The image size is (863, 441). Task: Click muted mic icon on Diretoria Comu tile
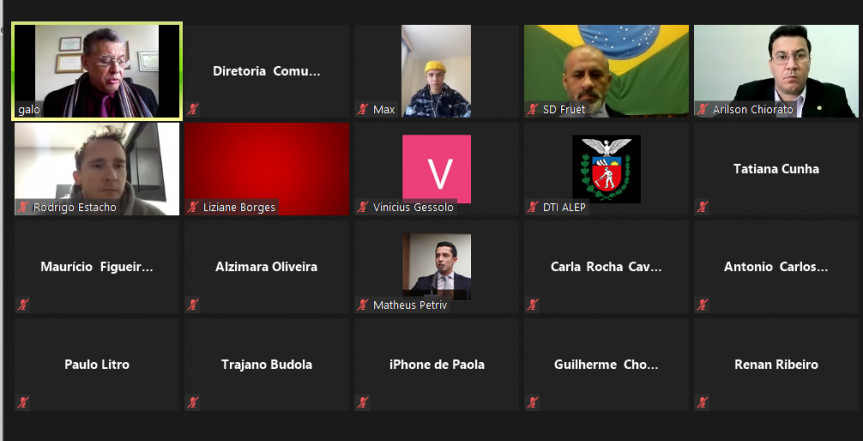pos(193,109)
